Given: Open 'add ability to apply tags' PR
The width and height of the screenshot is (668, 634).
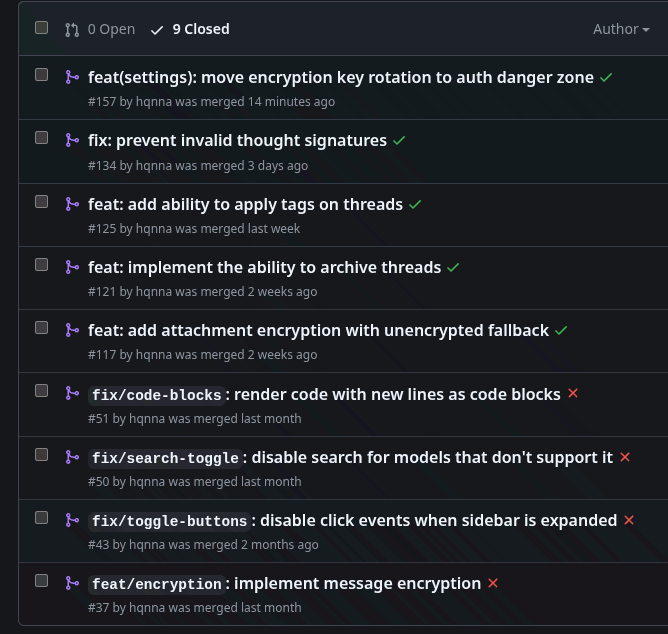Looking at the screenshot, I should (245, 204).
